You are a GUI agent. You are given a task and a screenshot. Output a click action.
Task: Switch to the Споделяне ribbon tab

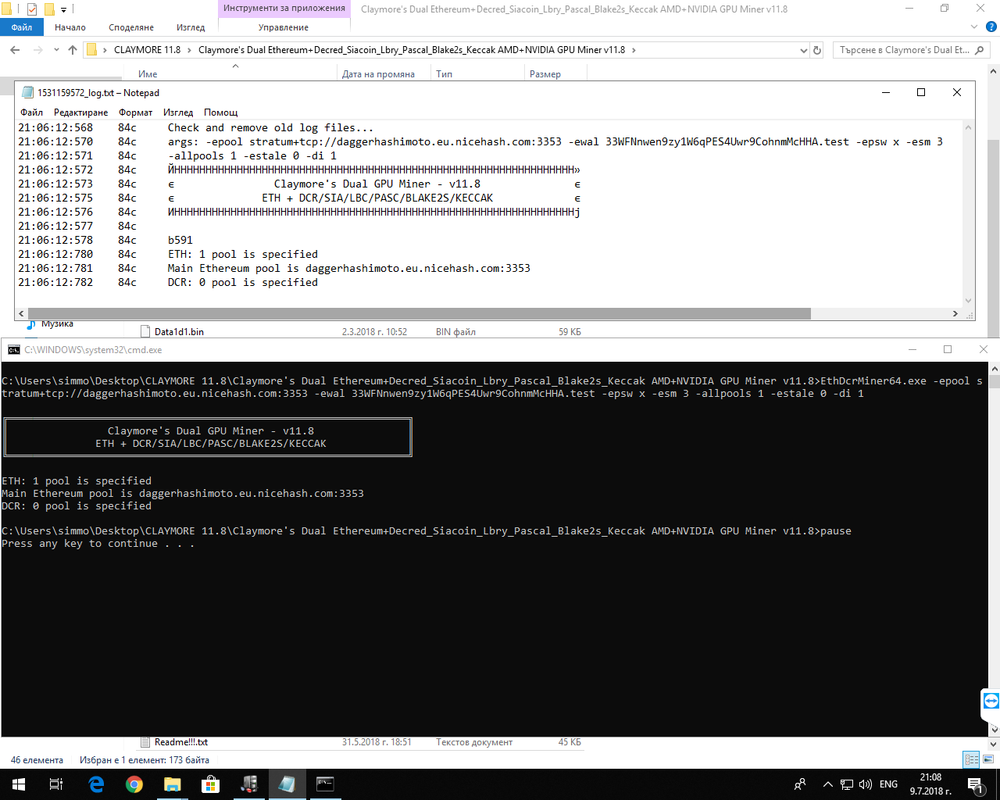(131, 27)
